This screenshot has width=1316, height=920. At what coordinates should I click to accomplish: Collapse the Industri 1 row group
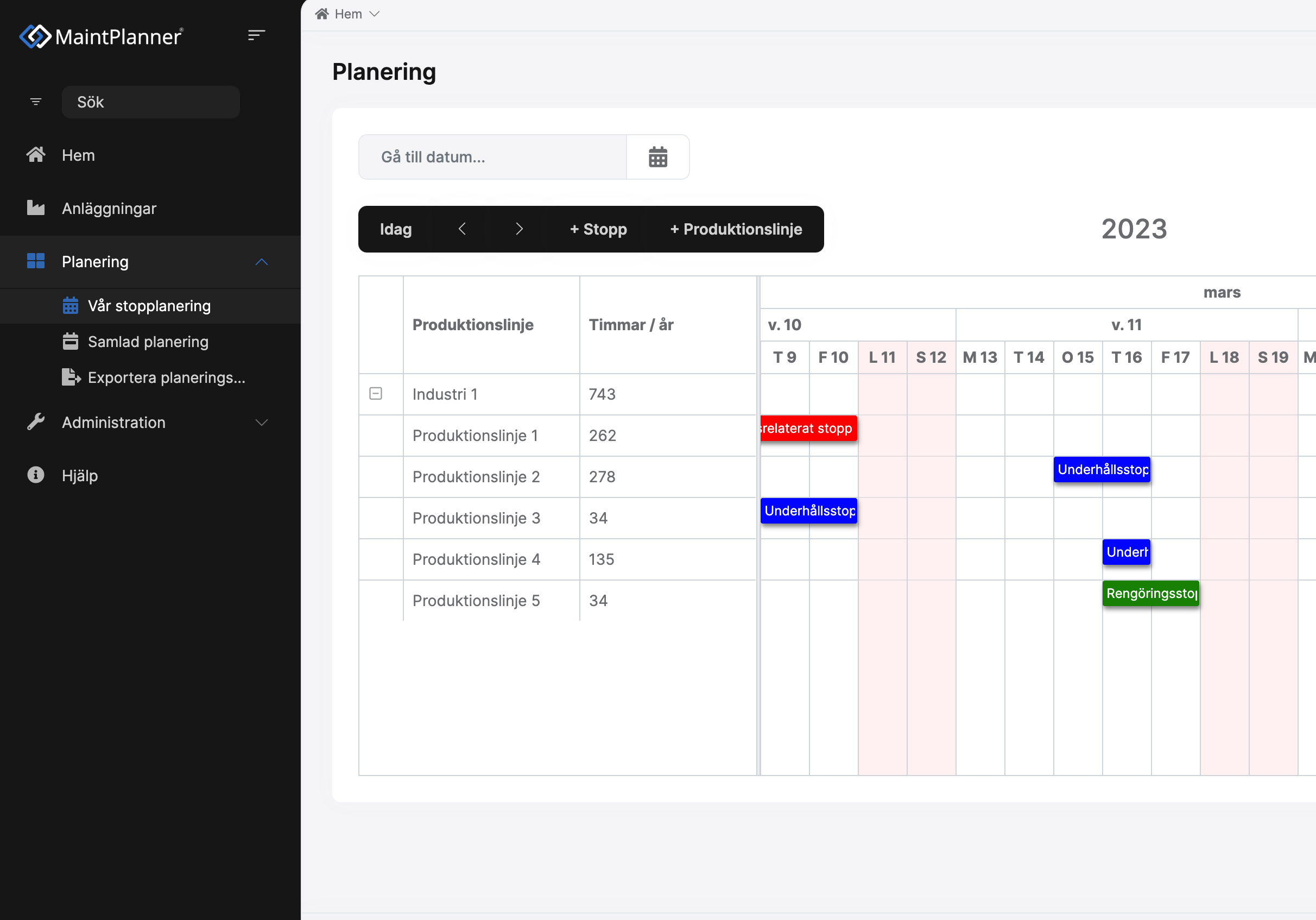click(x=376, y=394)
